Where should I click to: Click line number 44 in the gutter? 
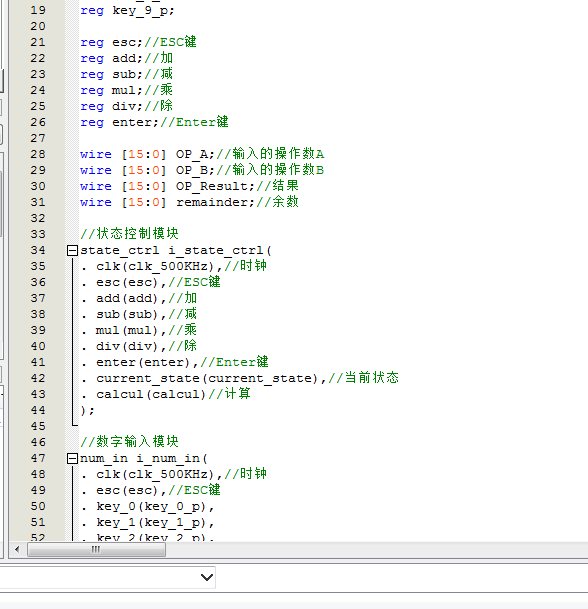(38, 410)
